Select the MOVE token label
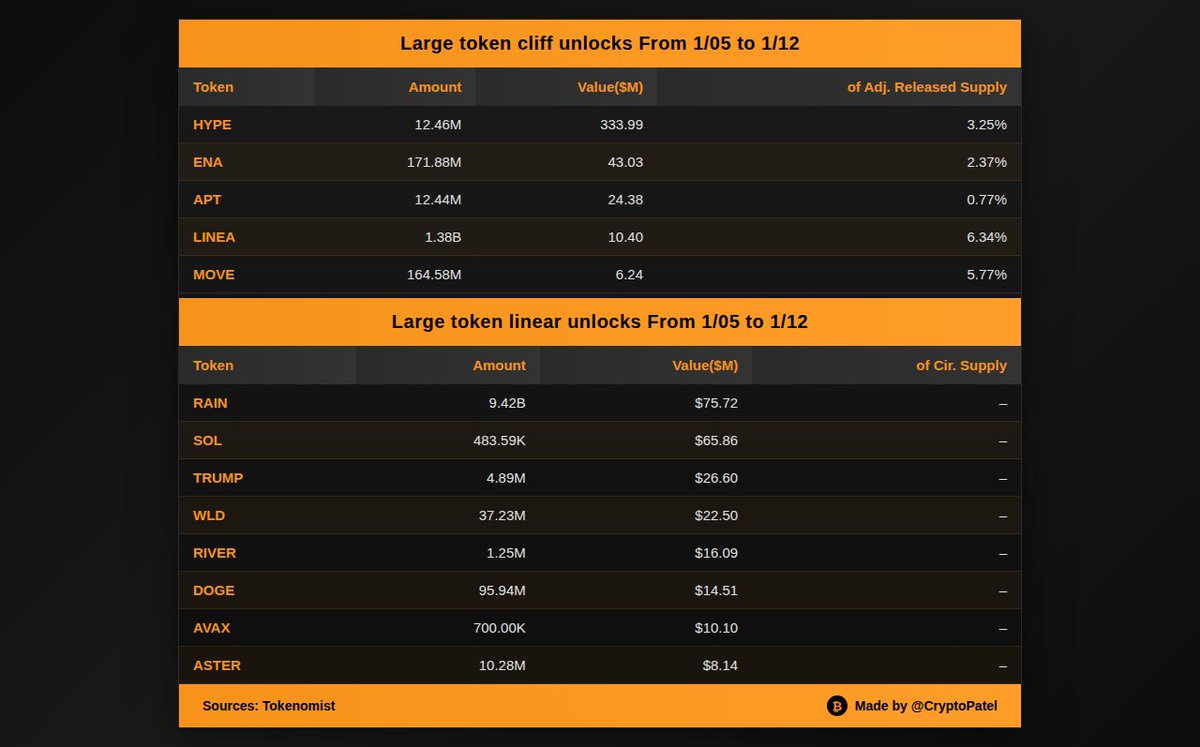 click(213, 274)
